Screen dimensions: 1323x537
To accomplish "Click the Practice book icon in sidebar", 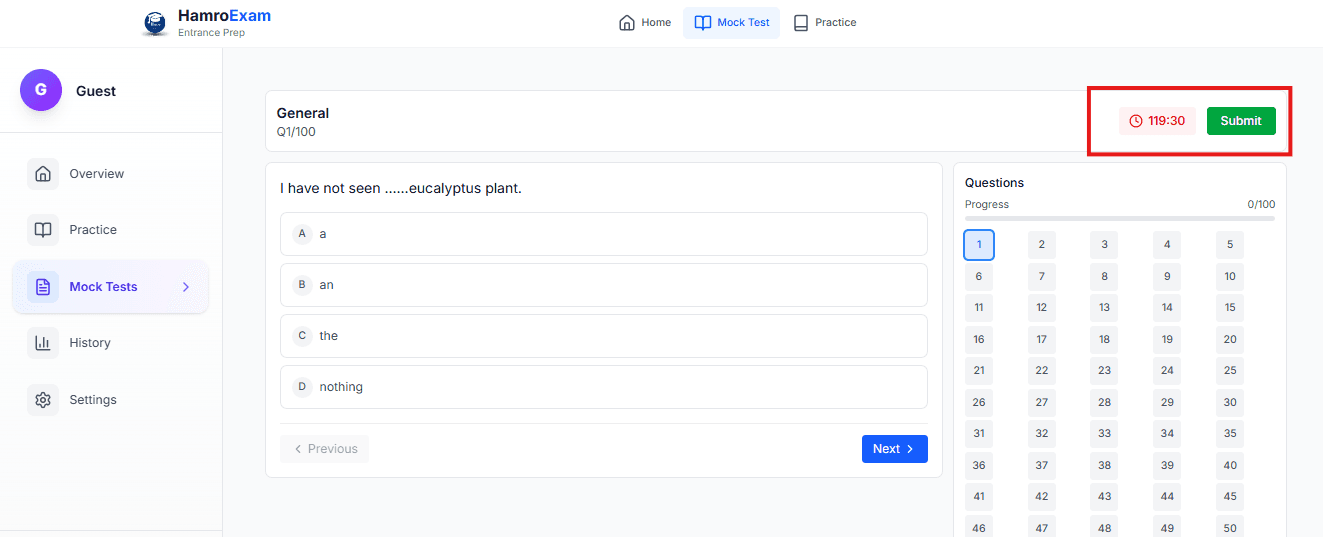I will [43, 230].
